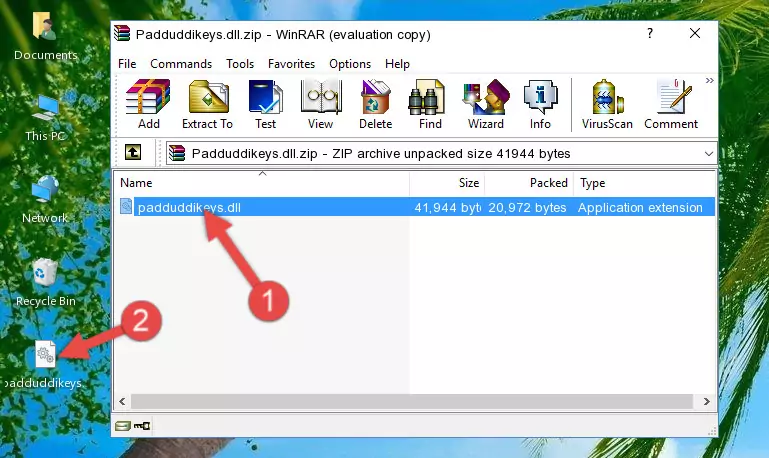Image resolution: width=769 pixels, height=458 pixels.
Task: Open the File menu
Action: (127, 64)
